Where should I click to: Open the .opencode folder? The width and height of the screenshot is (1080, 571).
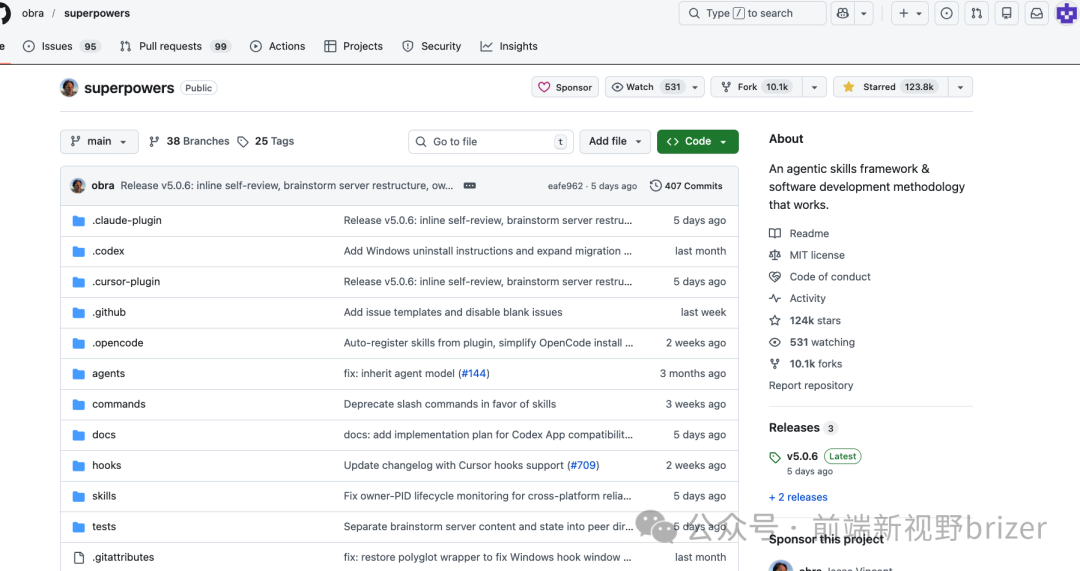(118, 343)
